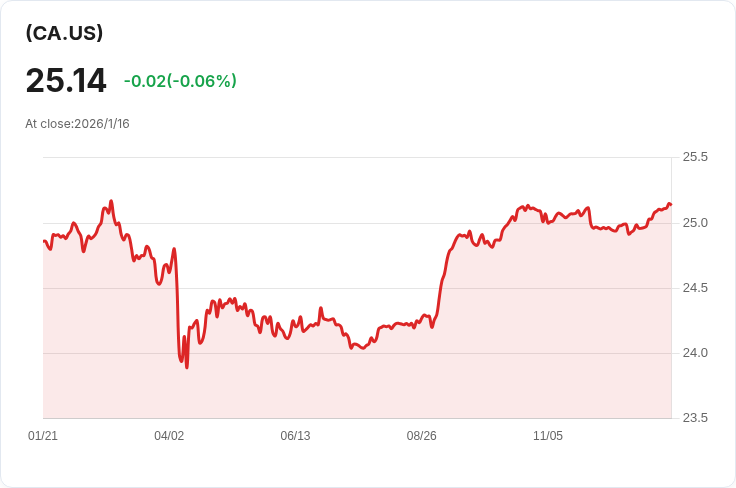The image size is (736, 488).
Task: Click the 01/21 date on x-axis
Action: point(43,436)
